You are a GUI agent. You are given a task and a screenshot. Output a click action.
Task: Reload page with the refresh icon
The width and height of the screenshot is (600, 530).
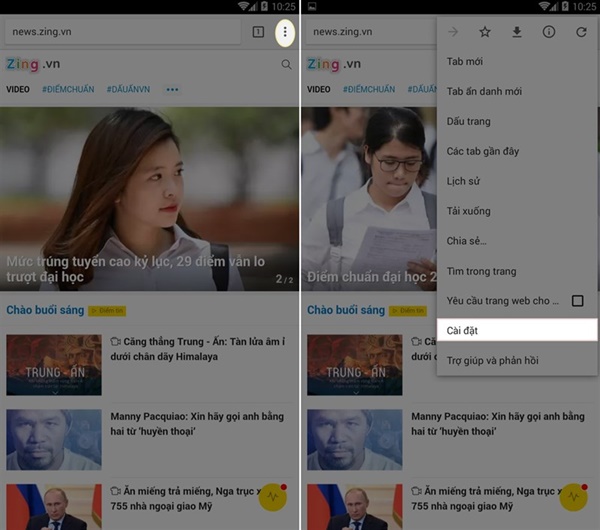click(x=581, y=32)
